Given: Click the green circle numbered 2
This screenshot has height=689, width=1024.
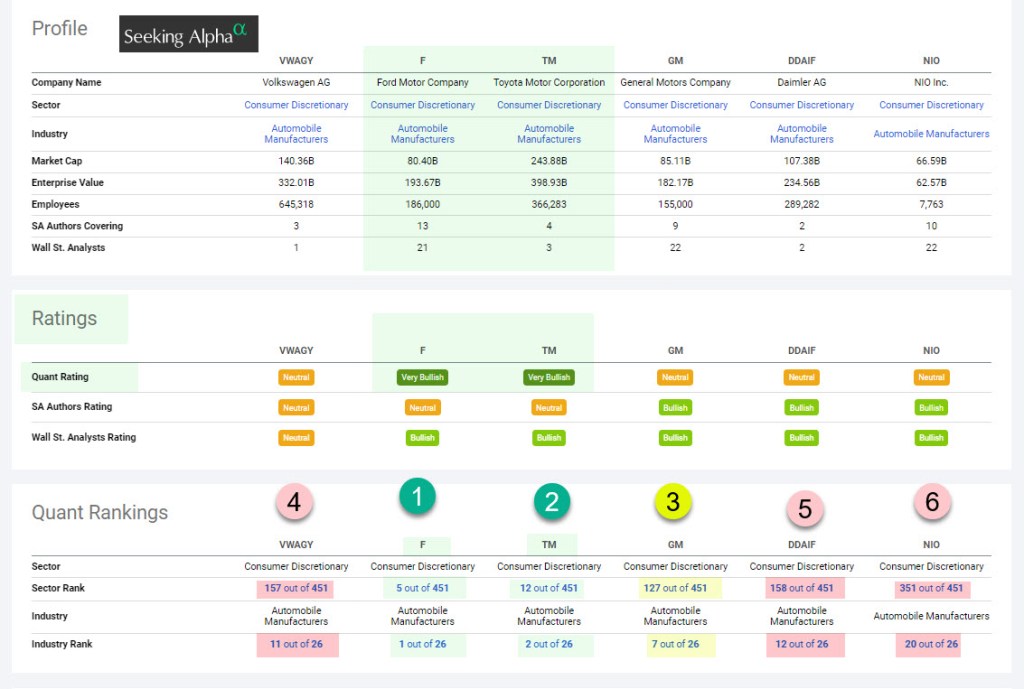Looking at the screenshot, I should pyautogui.click(x=550, y=502).
